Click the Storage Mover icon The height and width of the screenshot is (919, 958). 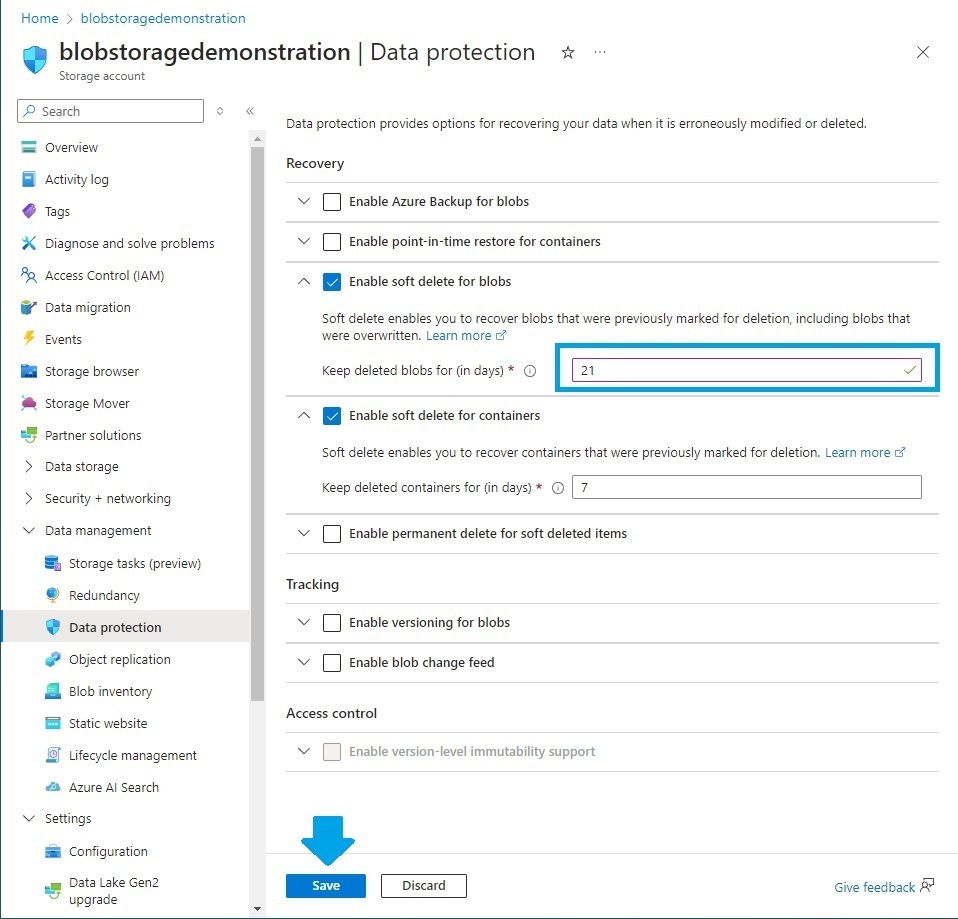point(29,403)
